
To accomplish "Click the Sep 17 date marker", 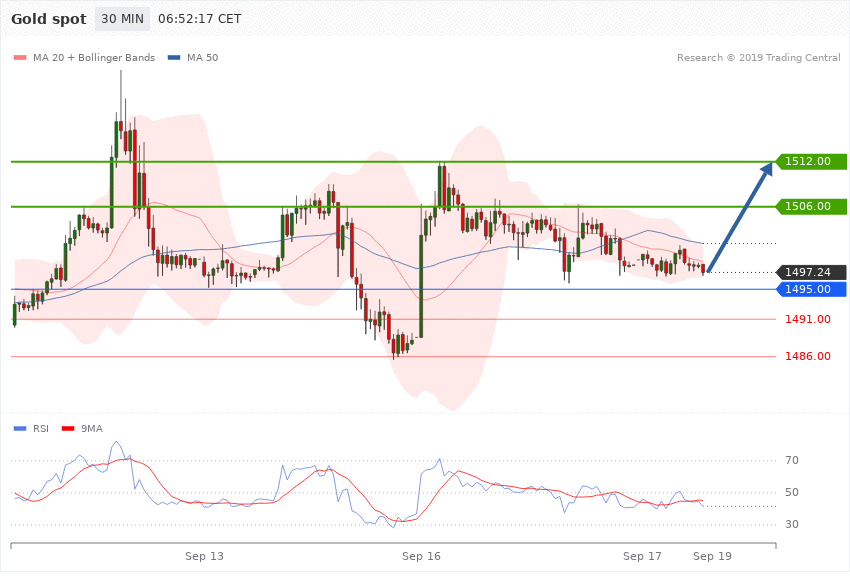I will 642,556.
